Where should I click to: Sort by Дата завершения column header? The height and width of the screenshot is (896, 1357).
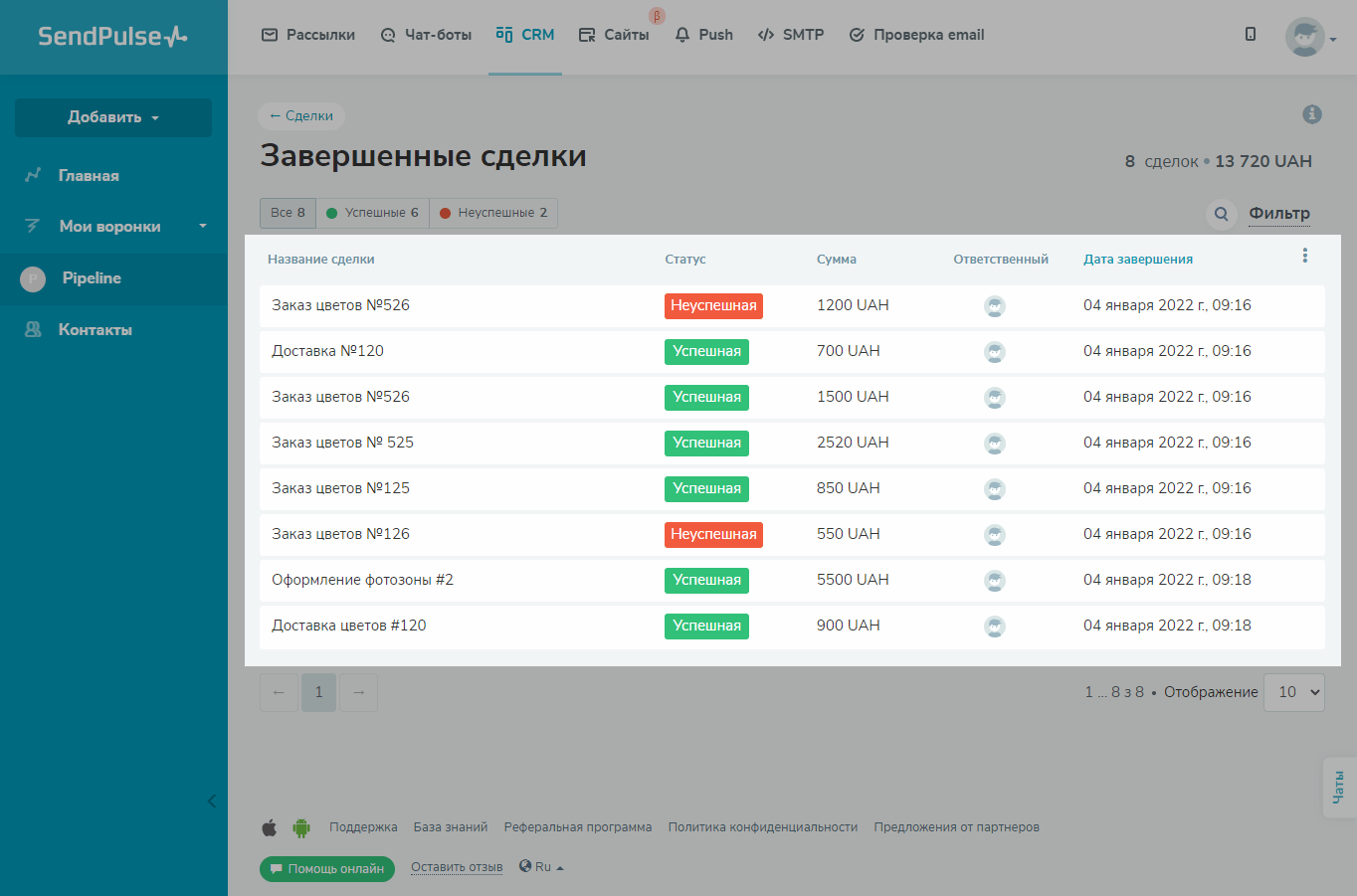point(1137,260)
